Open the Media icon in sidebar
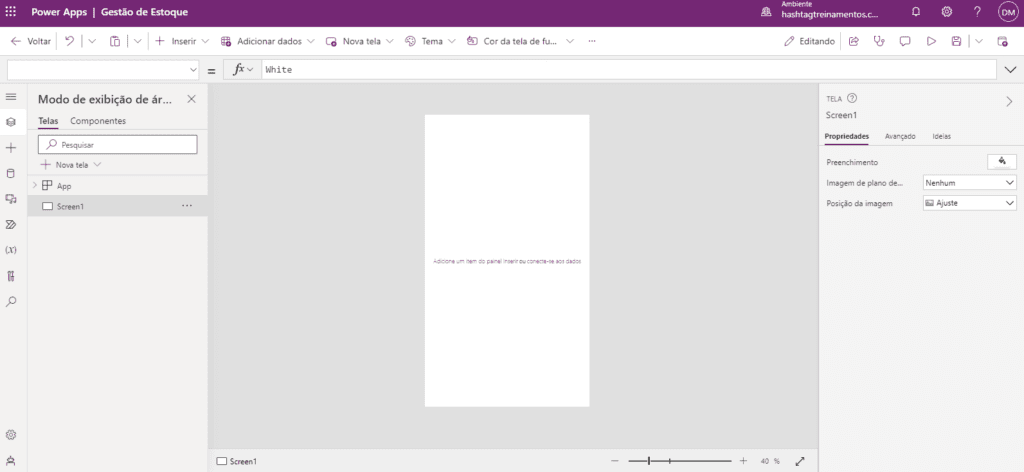 tap(10, 199)
